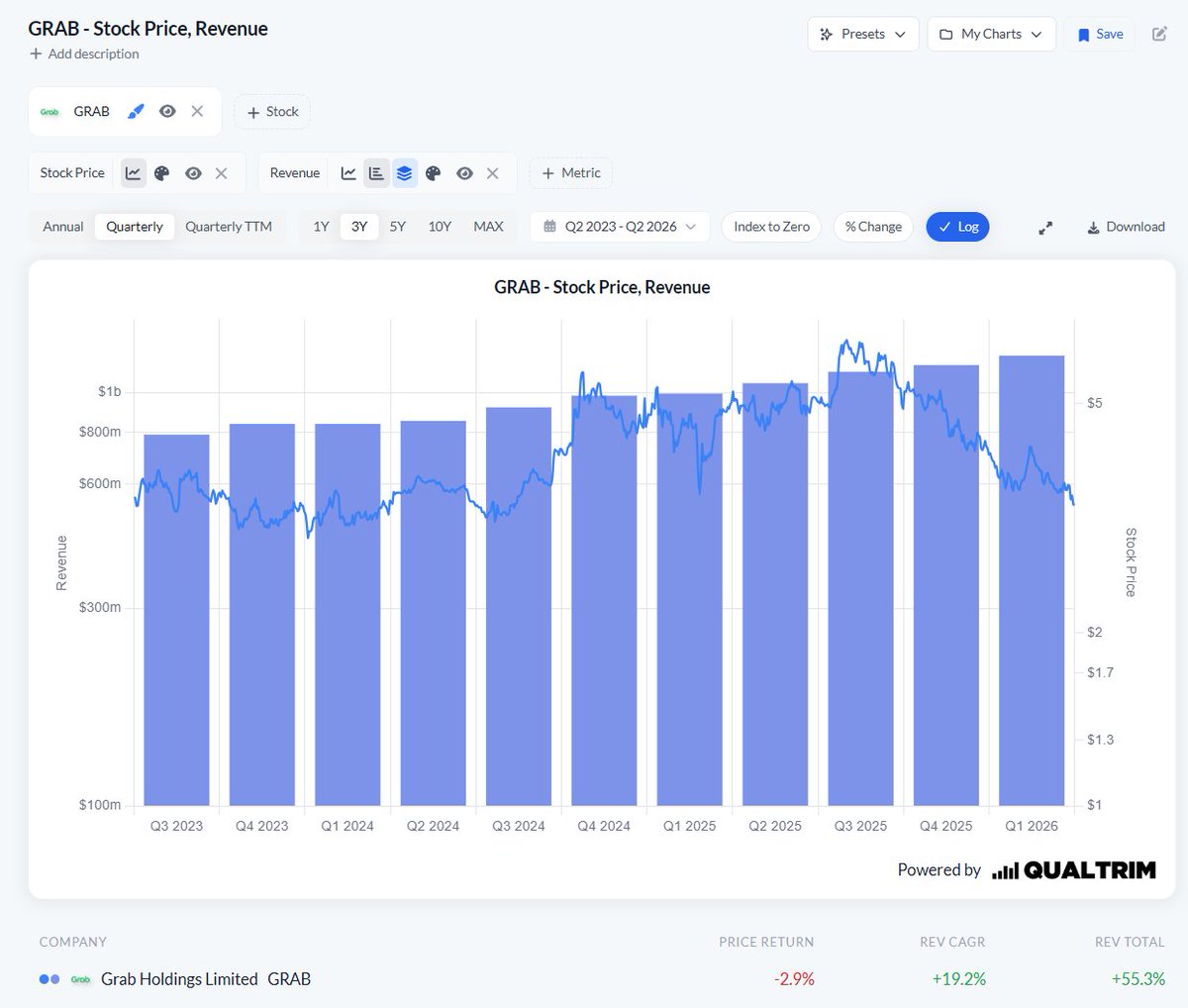This screenshot has height=1008, width=1188.
Task: Add a new metric with + Metric
Action: click(x=571, y=173)
